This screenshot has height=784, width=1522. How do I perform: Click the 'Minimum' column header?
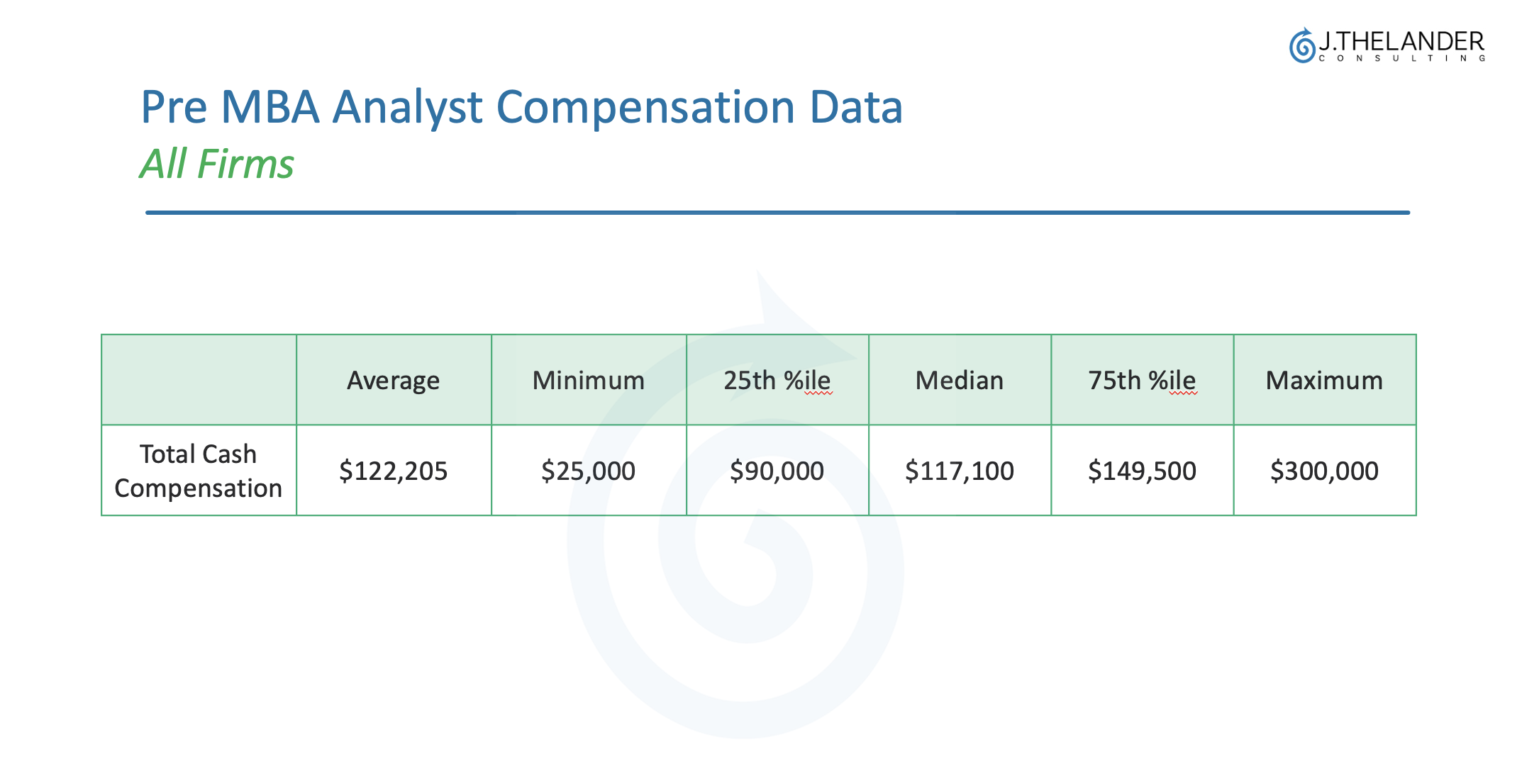click(588, 381)
